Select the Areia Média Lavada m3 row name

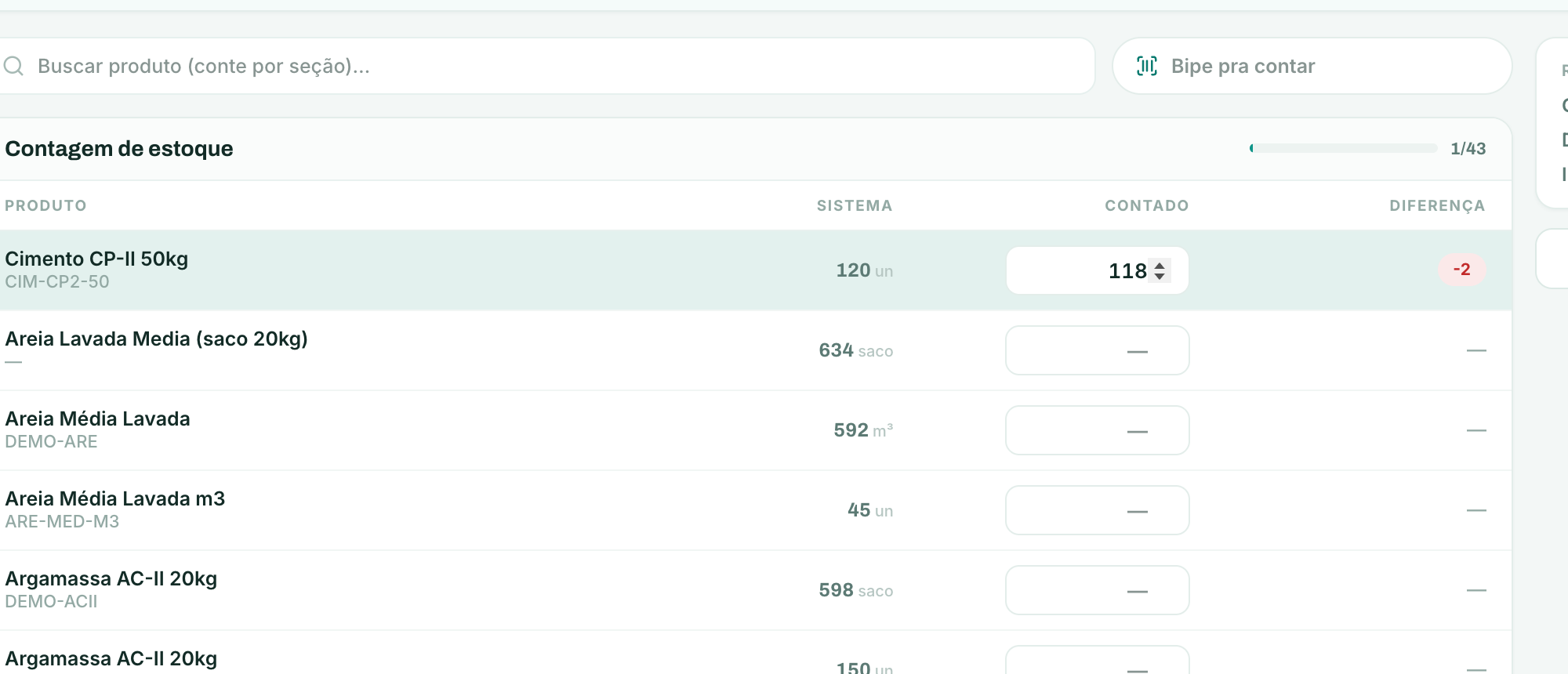[115, 498]
